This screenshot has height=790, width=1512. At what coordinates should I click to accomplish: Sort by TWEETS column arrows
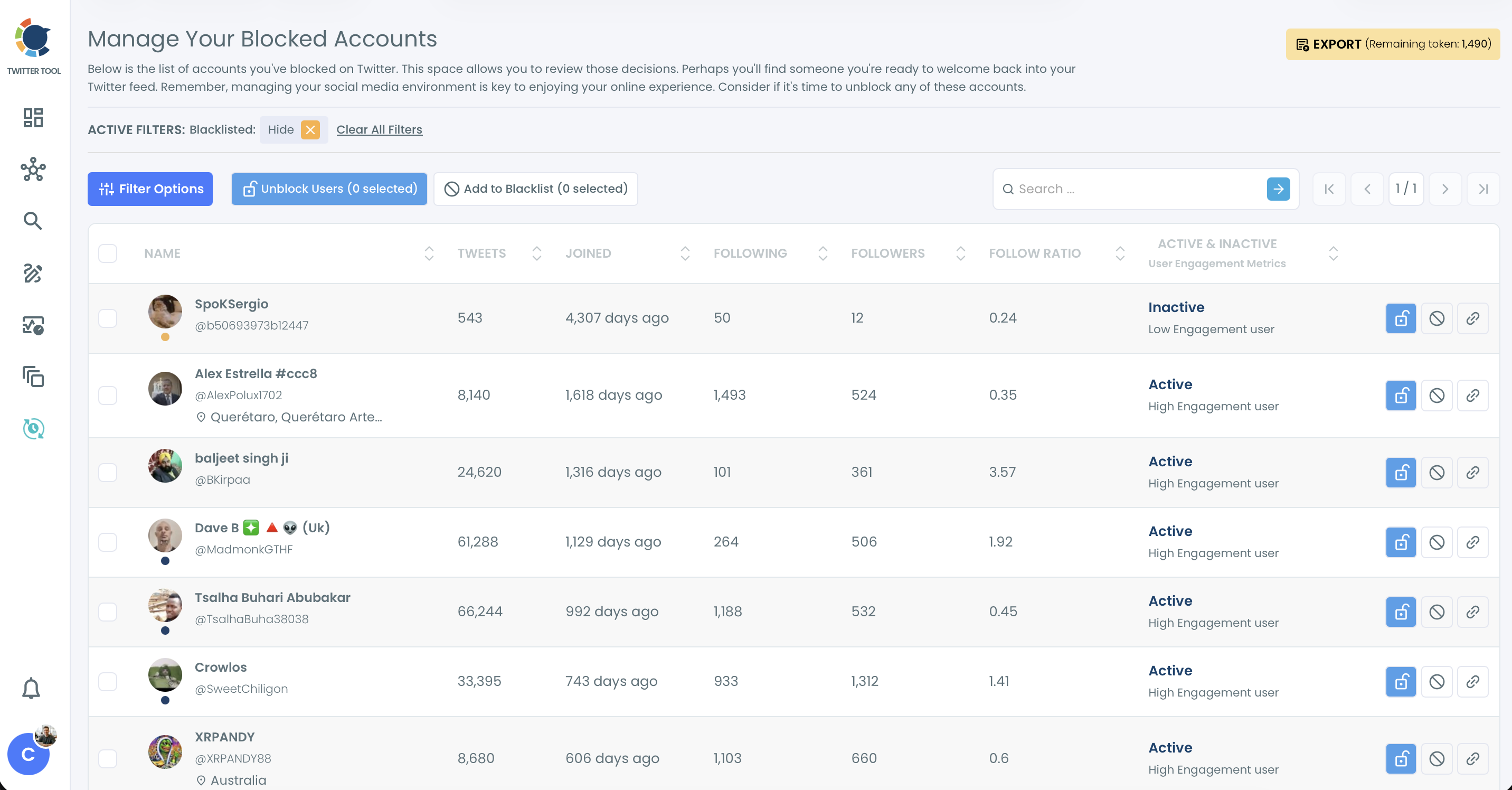(536, 253)
